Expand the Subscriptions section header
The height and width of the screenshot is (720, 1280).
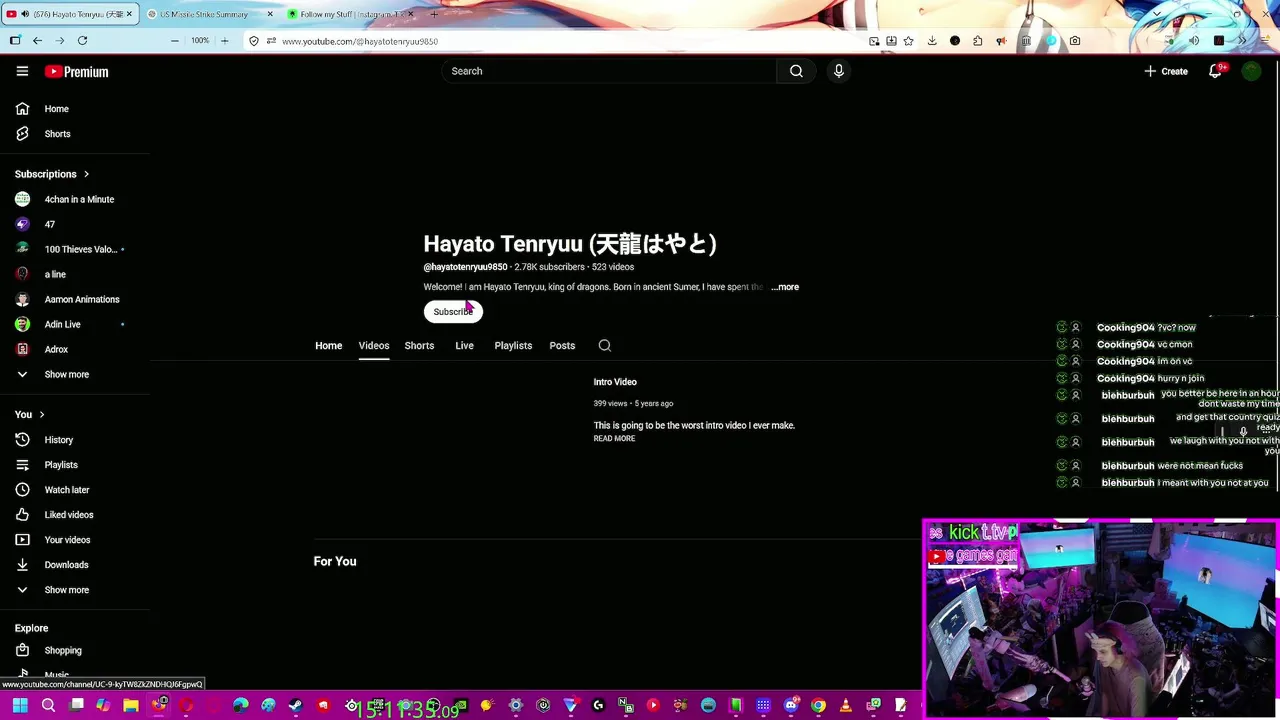pyautogui.click(x=52, y=174)
